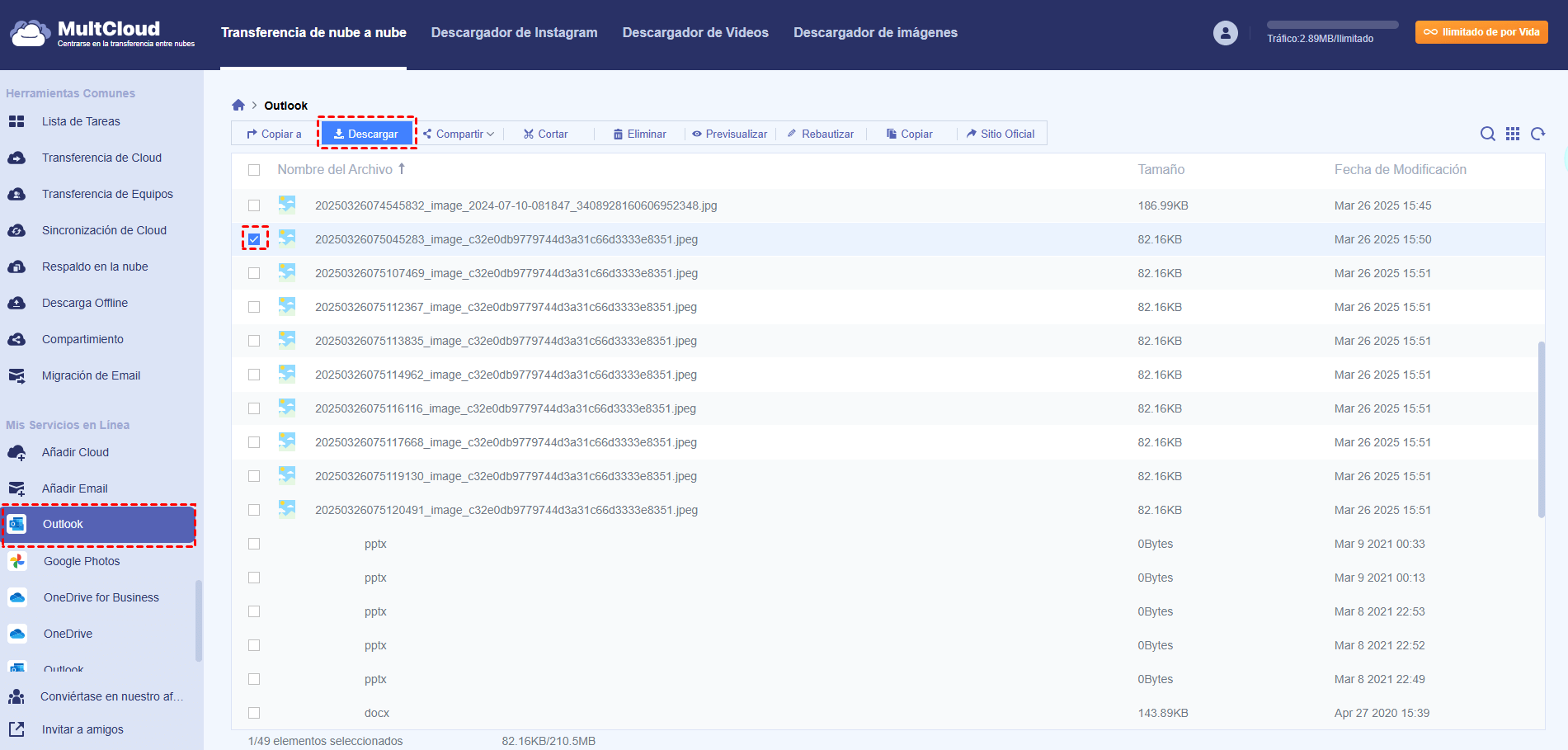Click Ilimitado de por Vida button
Viewport: 1568px width, 750px height.
click(x=1481, y=32)
